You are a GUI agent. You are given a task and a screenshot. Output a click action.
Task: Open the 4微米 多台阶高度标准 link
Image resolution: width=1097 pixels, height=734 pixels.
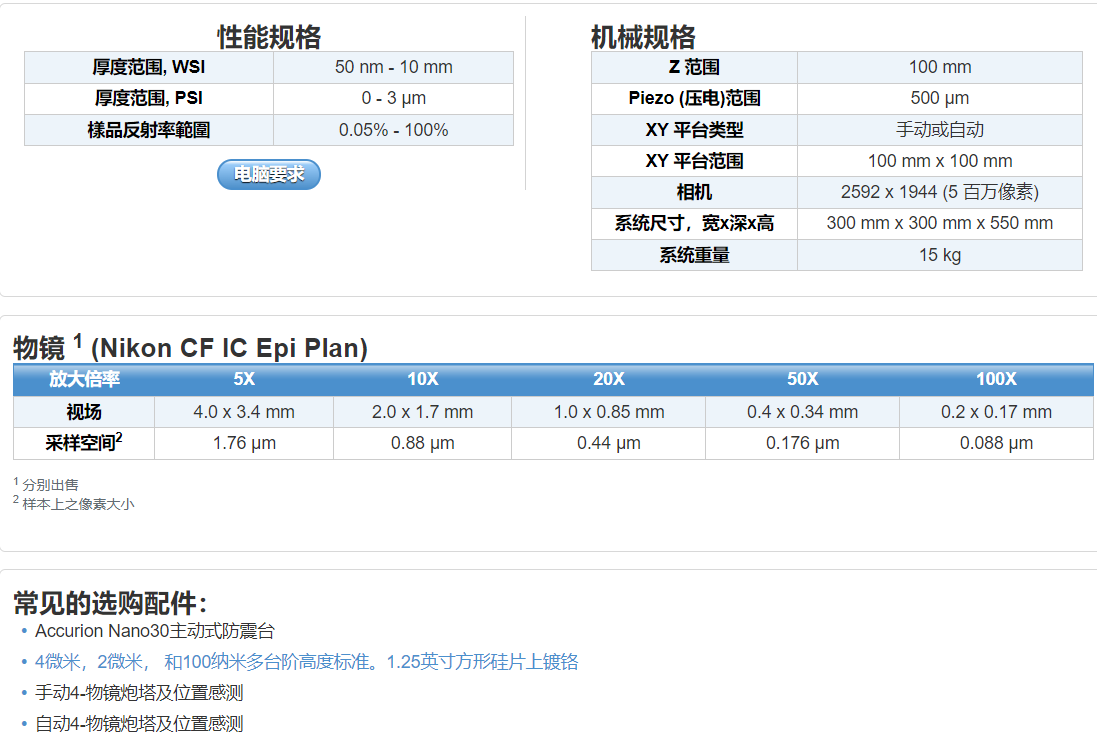tap(306, 661)
